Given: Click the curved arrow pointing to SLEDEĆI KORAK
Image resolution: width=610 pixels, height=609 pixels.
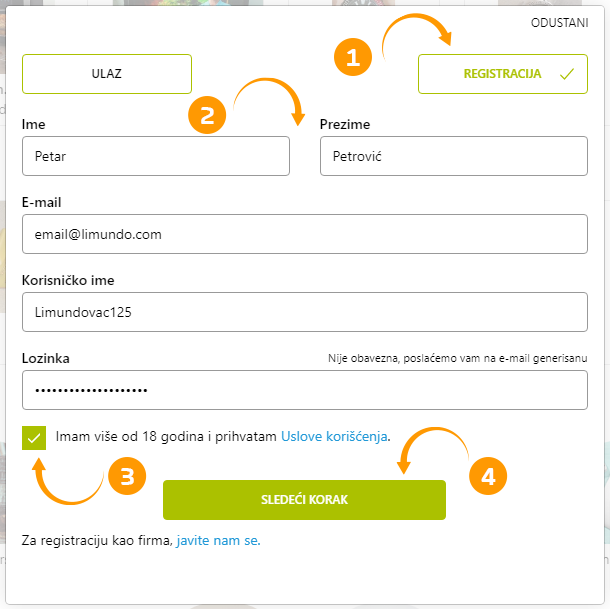Looking at the screenshot, I should pos(433,450).
